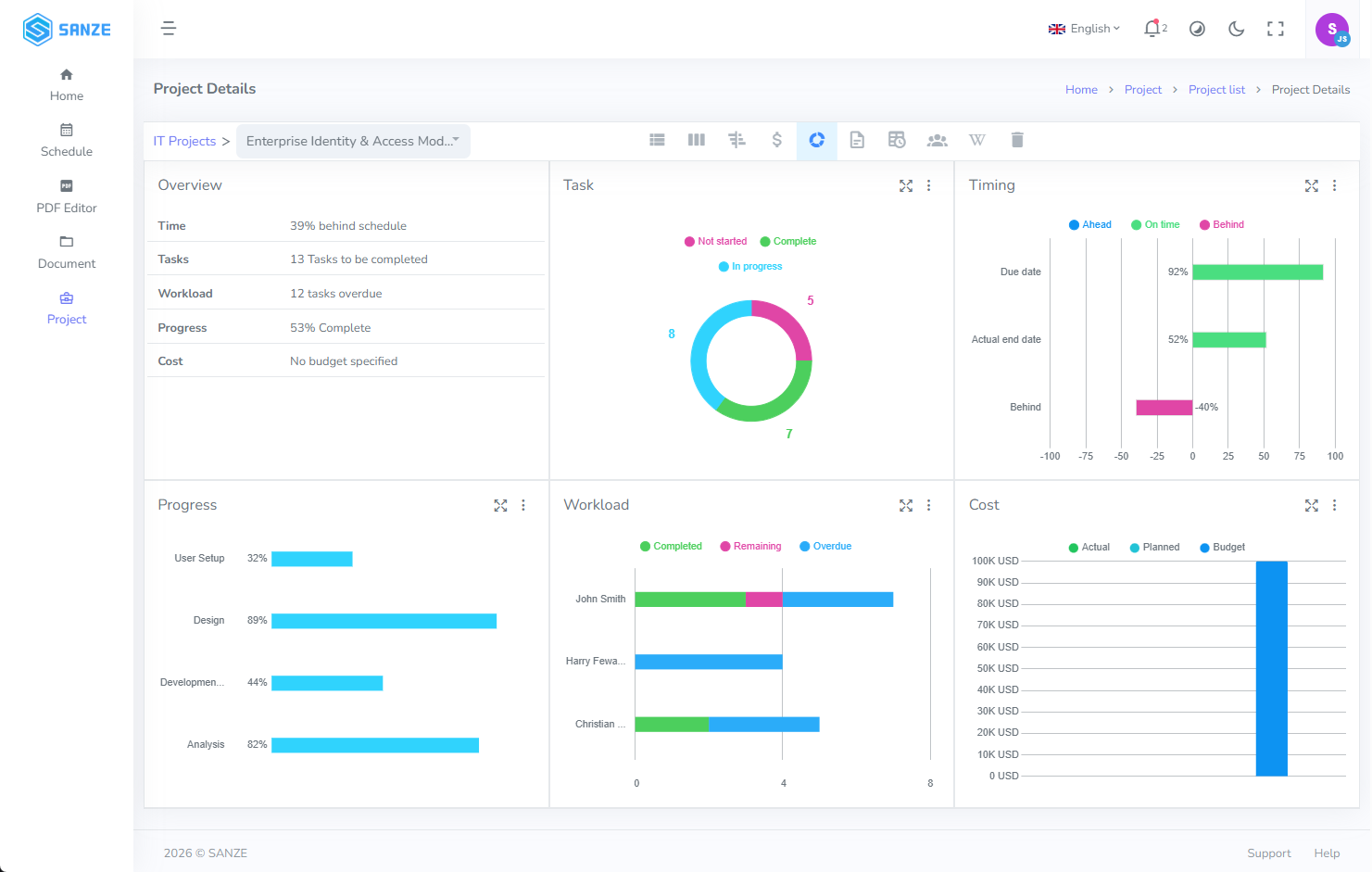Open the dollar cost tab icon
The width and height of the screenshot is (1372, 872).
click(x=777, y=140)
